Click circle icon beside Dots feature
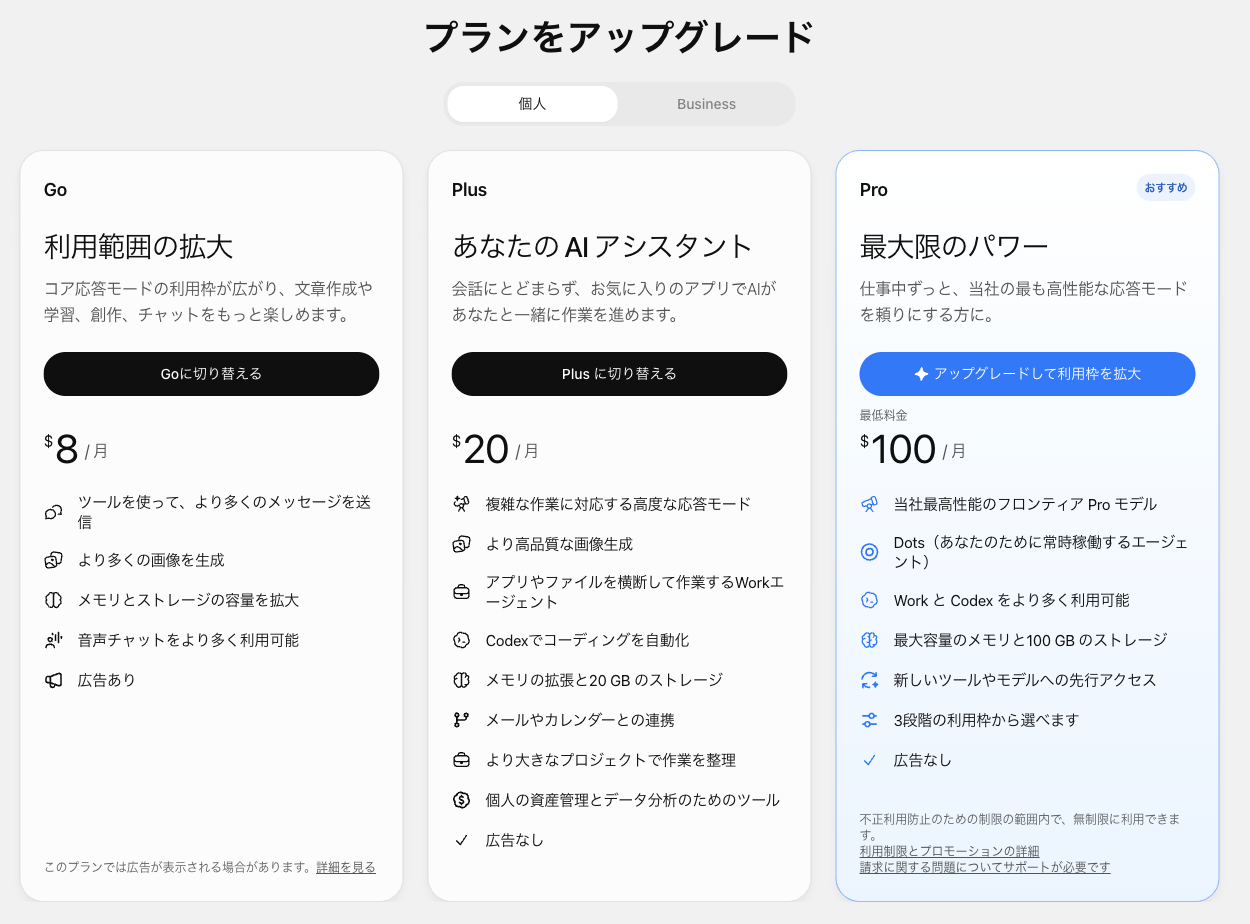 coord(870,552)
